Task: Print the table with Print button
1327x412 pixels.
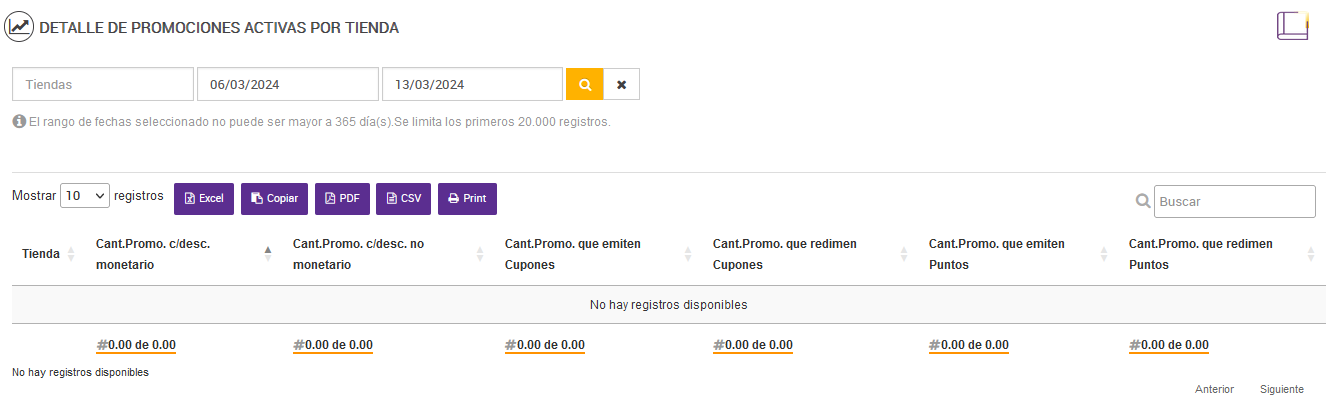Action: click(467, 199)
